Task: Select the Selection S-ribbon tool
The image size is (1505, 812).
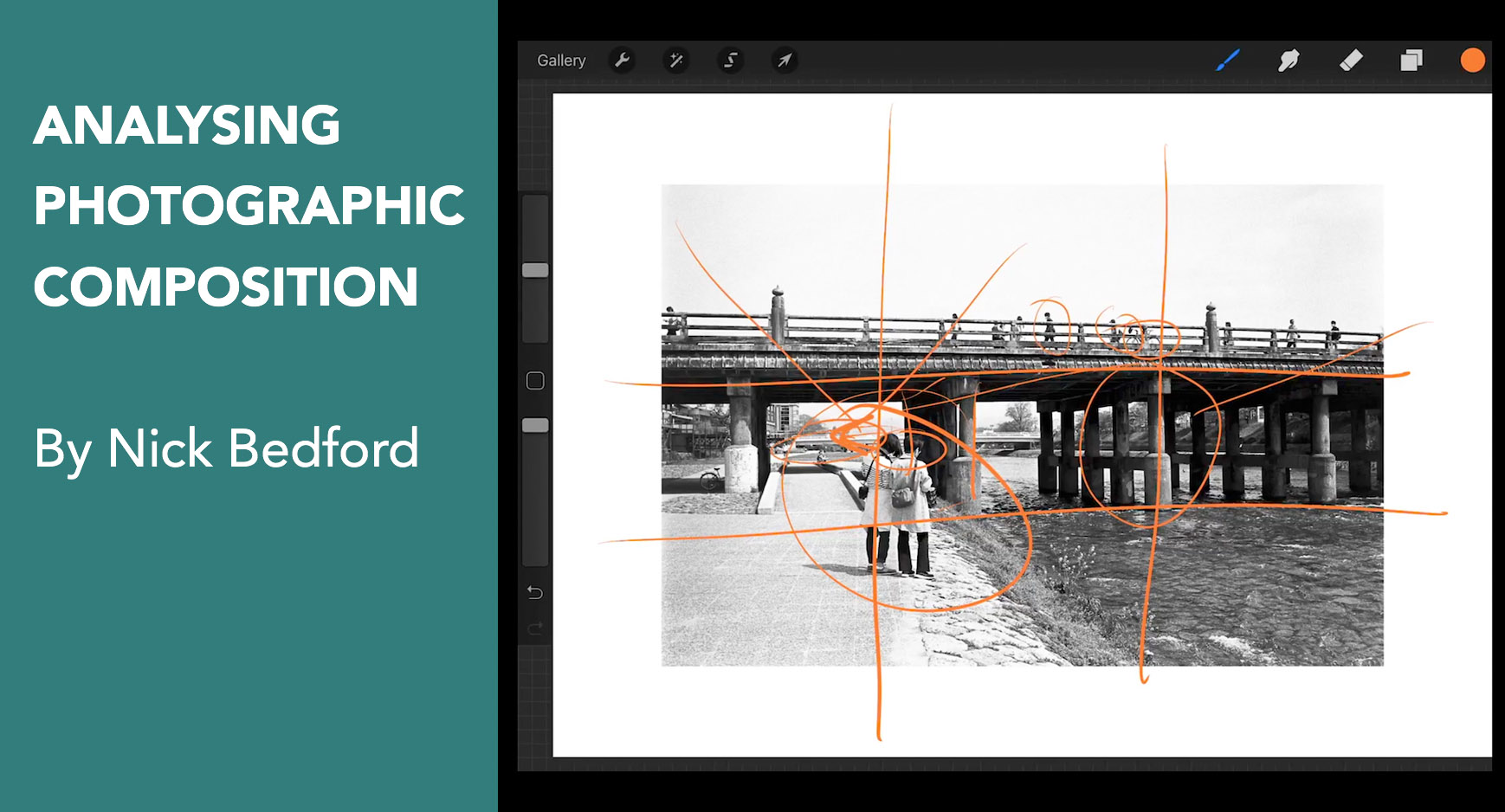Action: [x=731, y=60]
